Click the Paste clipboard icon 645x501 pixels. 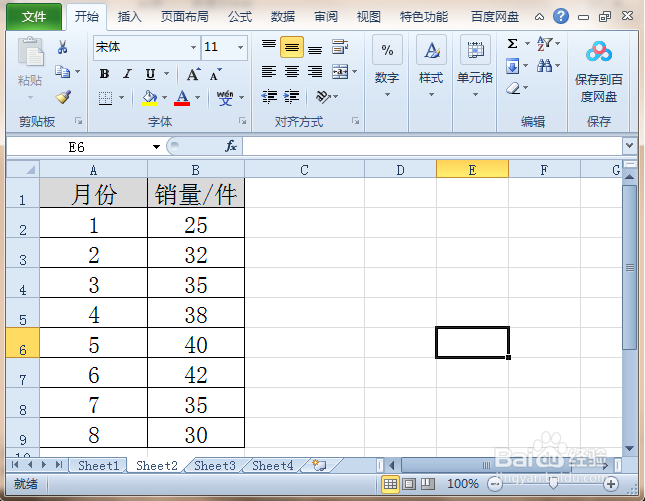click(x=30, y=52)
